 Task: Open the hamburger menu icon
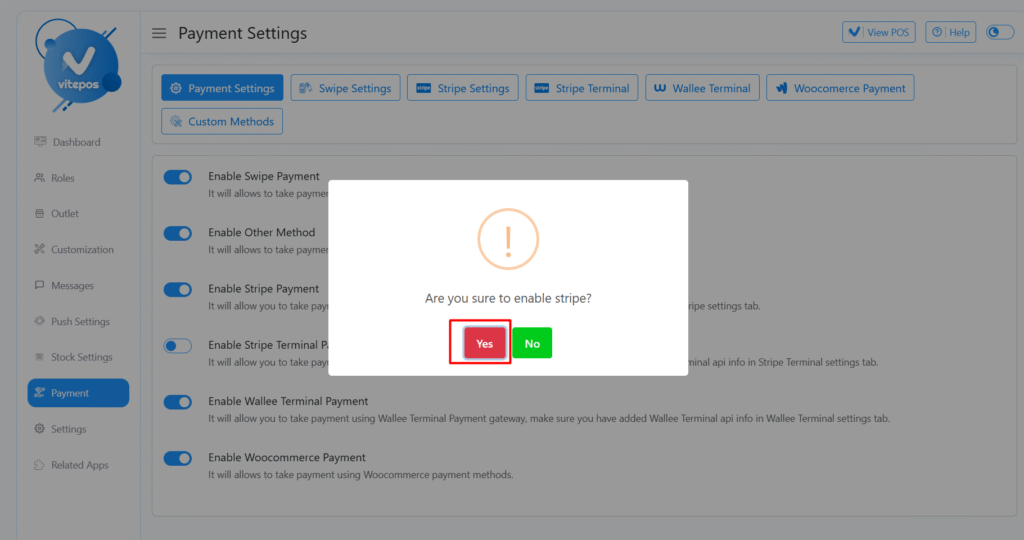159,33
